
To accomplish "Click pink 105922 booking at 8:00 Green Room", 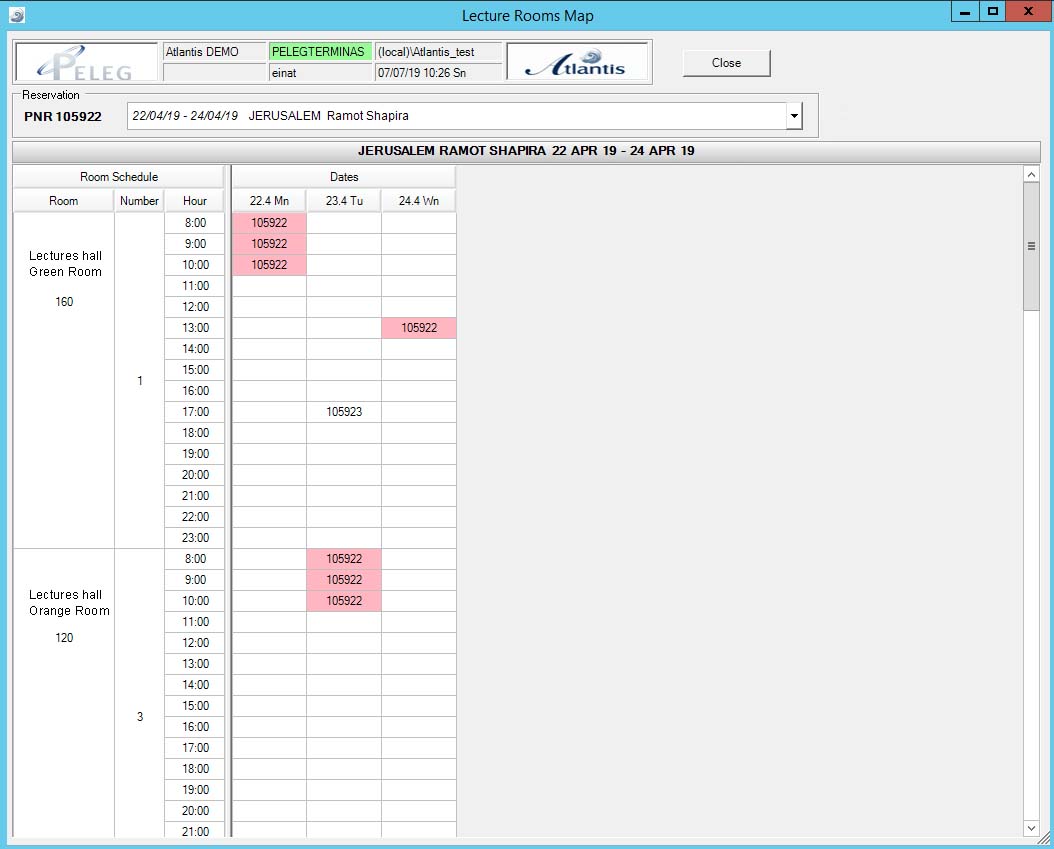I will (x=269, y=223).
